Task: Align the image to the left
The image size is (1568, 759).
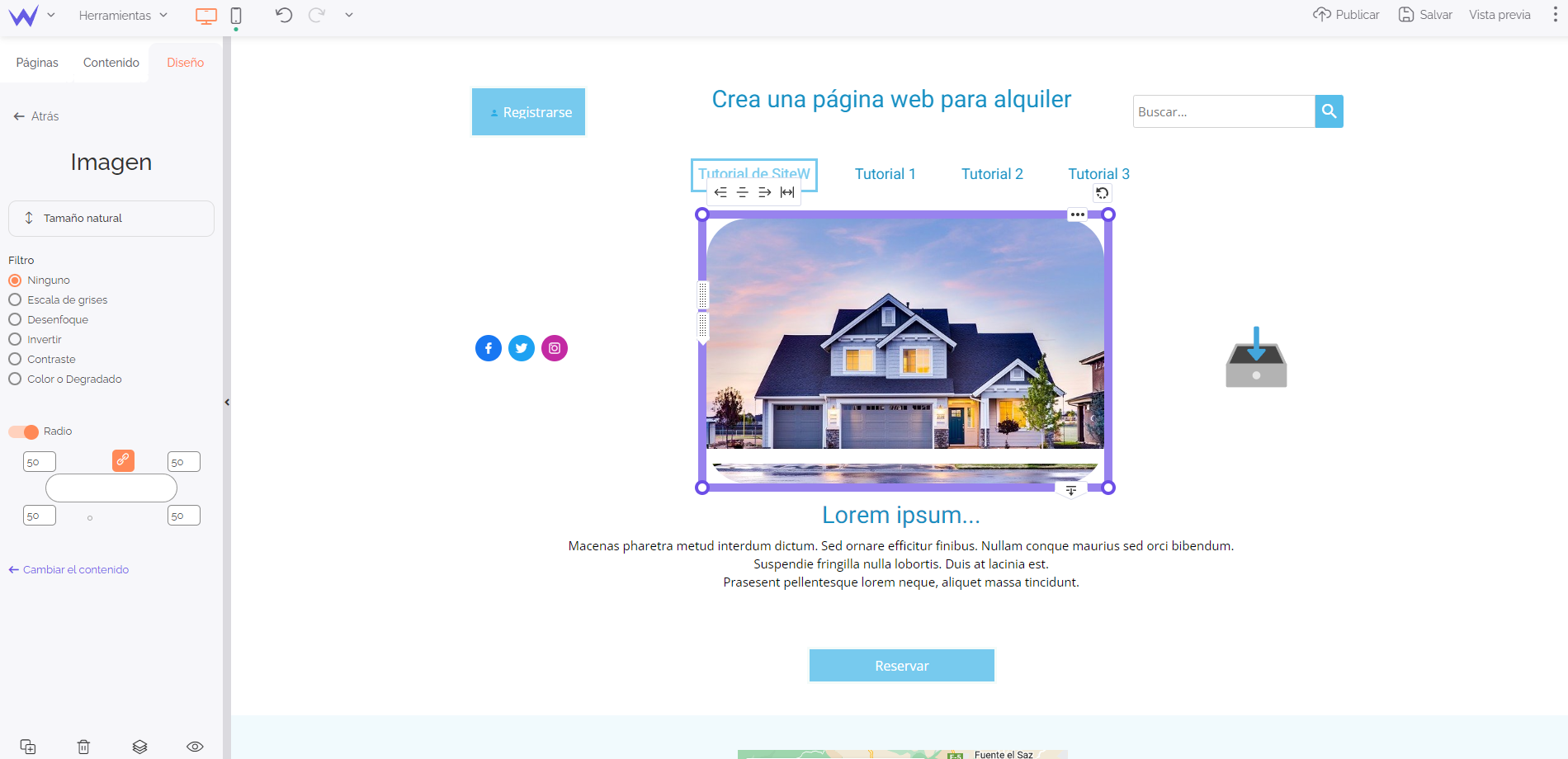Action: click(720, 192)
